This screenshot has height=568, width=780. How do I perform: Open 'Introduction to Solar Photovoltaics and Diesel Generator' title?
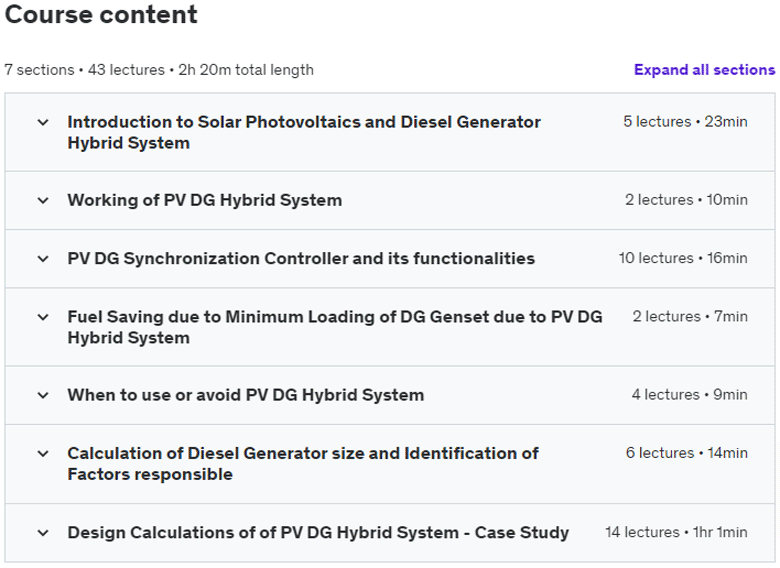coord(304,132)
